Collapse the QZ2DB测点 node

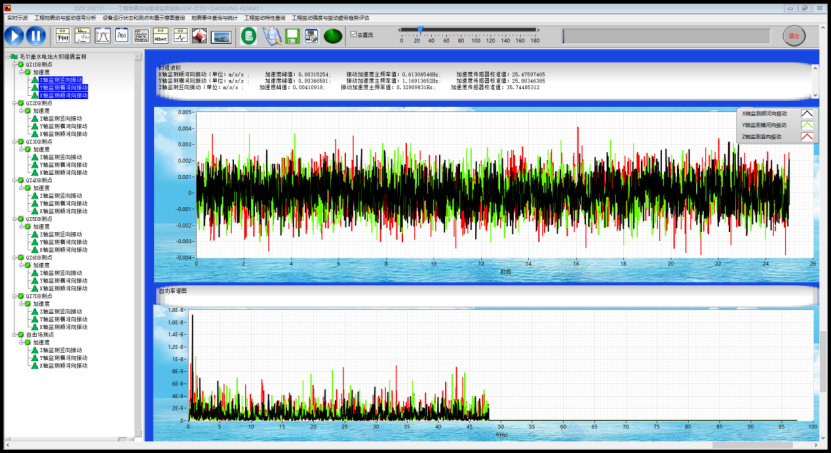coord(14,103)
